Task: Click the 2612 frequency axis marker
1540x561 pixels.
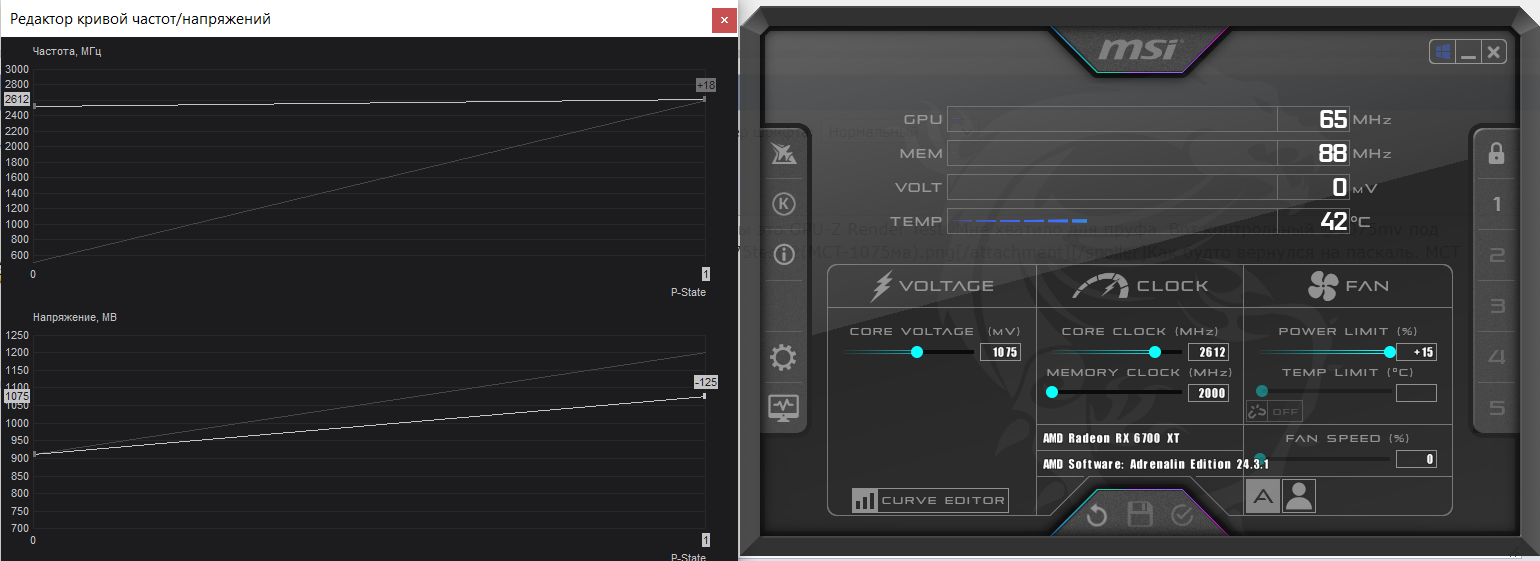Action: 17,99
